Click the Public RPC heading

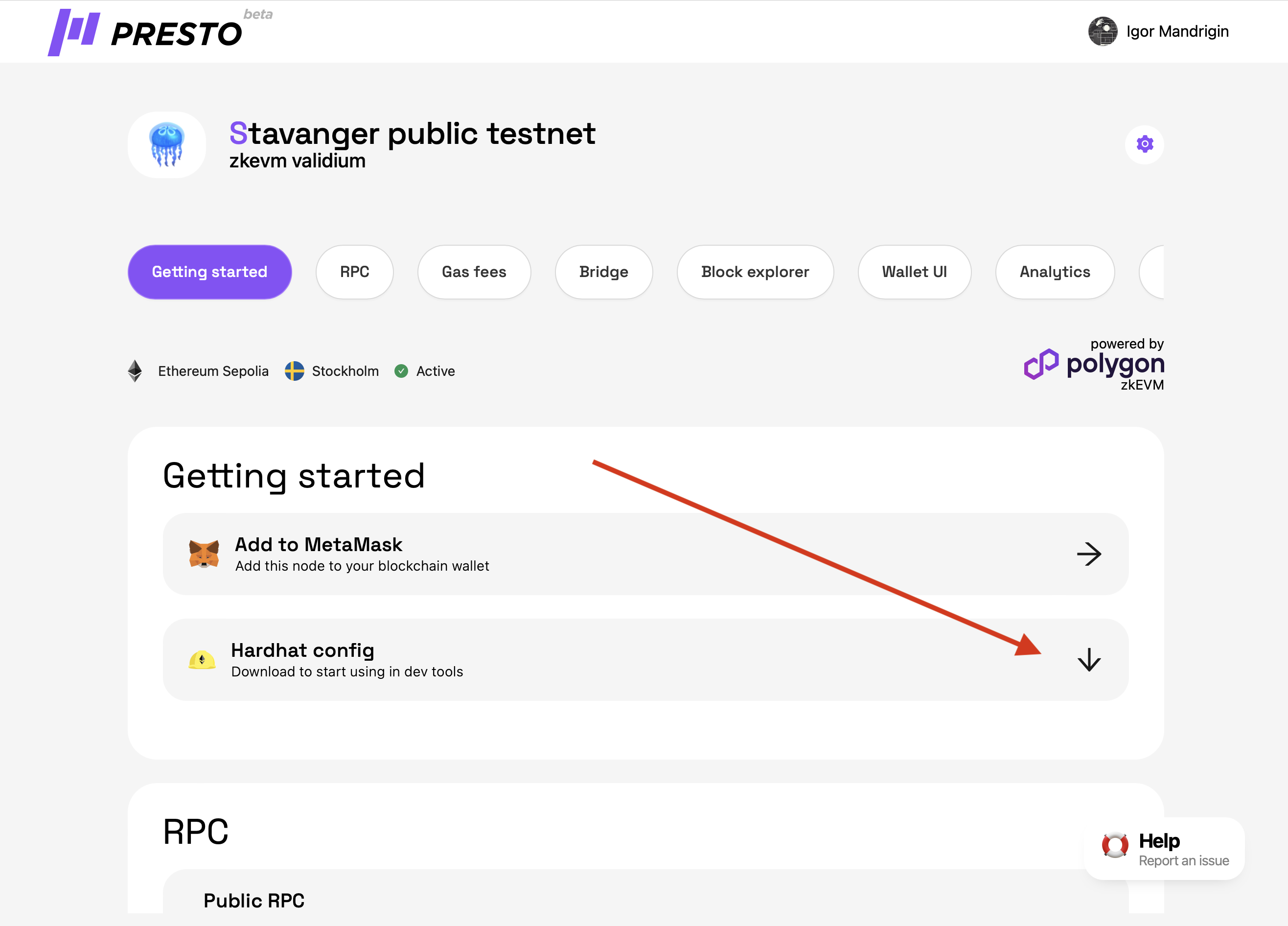pyautogui.click(x=254, y=901)
